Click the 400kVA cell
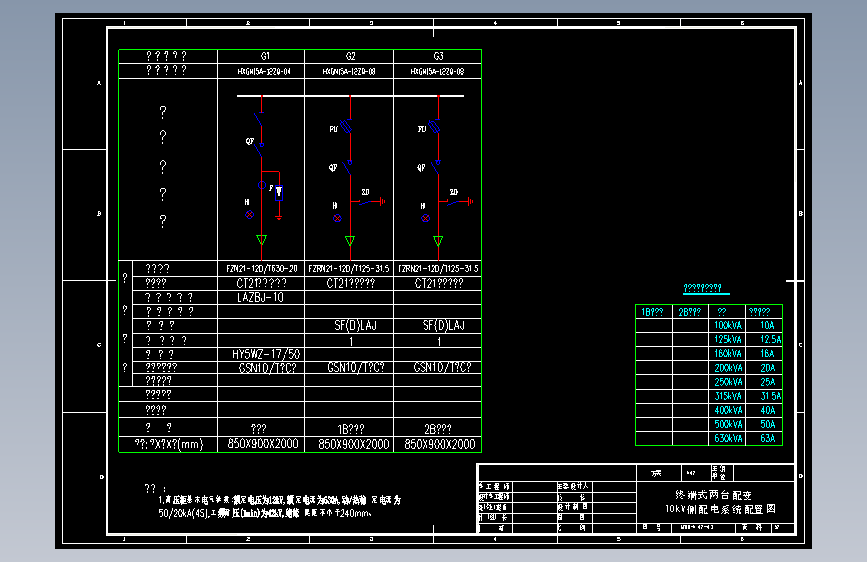Image resolution: width=867 pixels, height=562 pixels. point(728,410)
